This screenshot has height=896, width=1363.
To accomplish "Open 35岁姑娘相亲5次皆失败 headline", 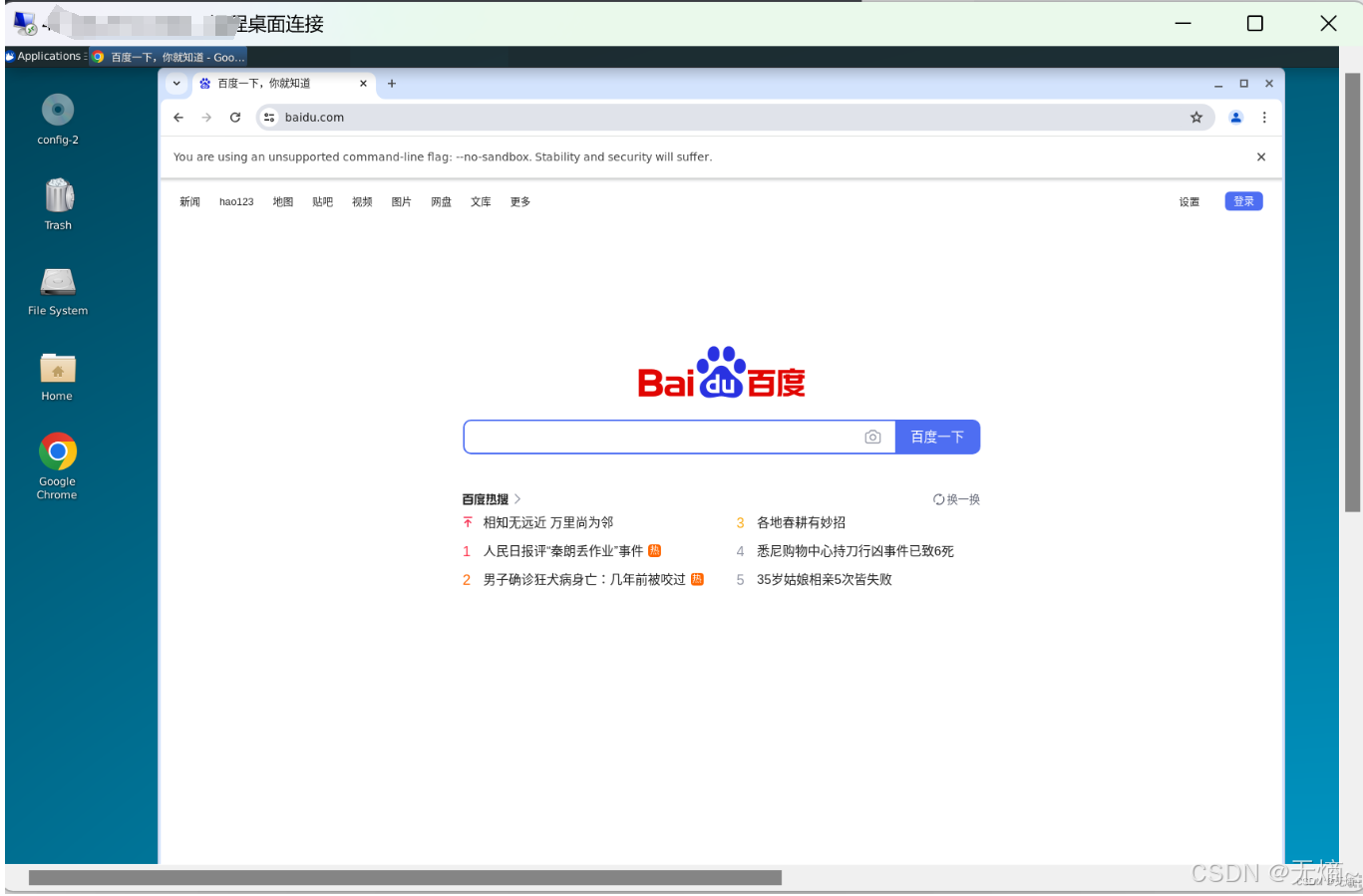I will pyautogui.click(x=824, y=579).
